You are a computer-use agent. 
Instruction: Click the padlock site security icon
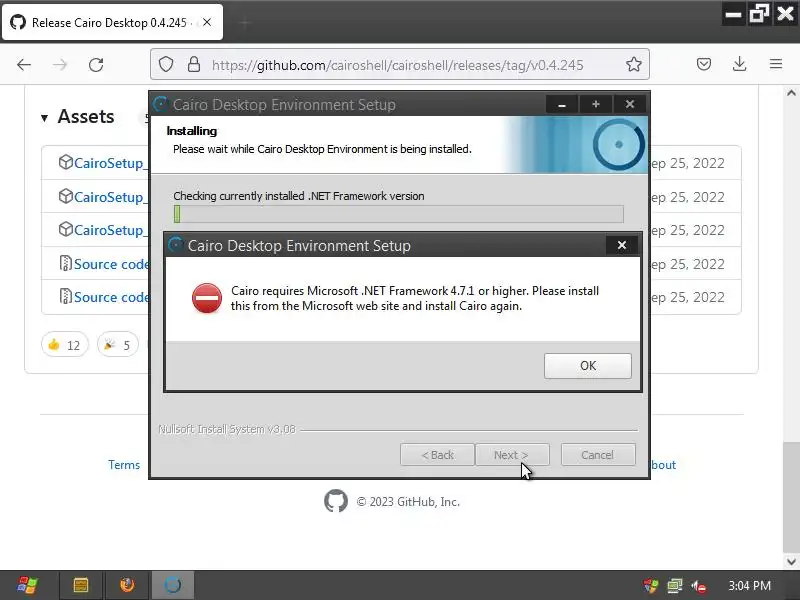pos(194,64)
